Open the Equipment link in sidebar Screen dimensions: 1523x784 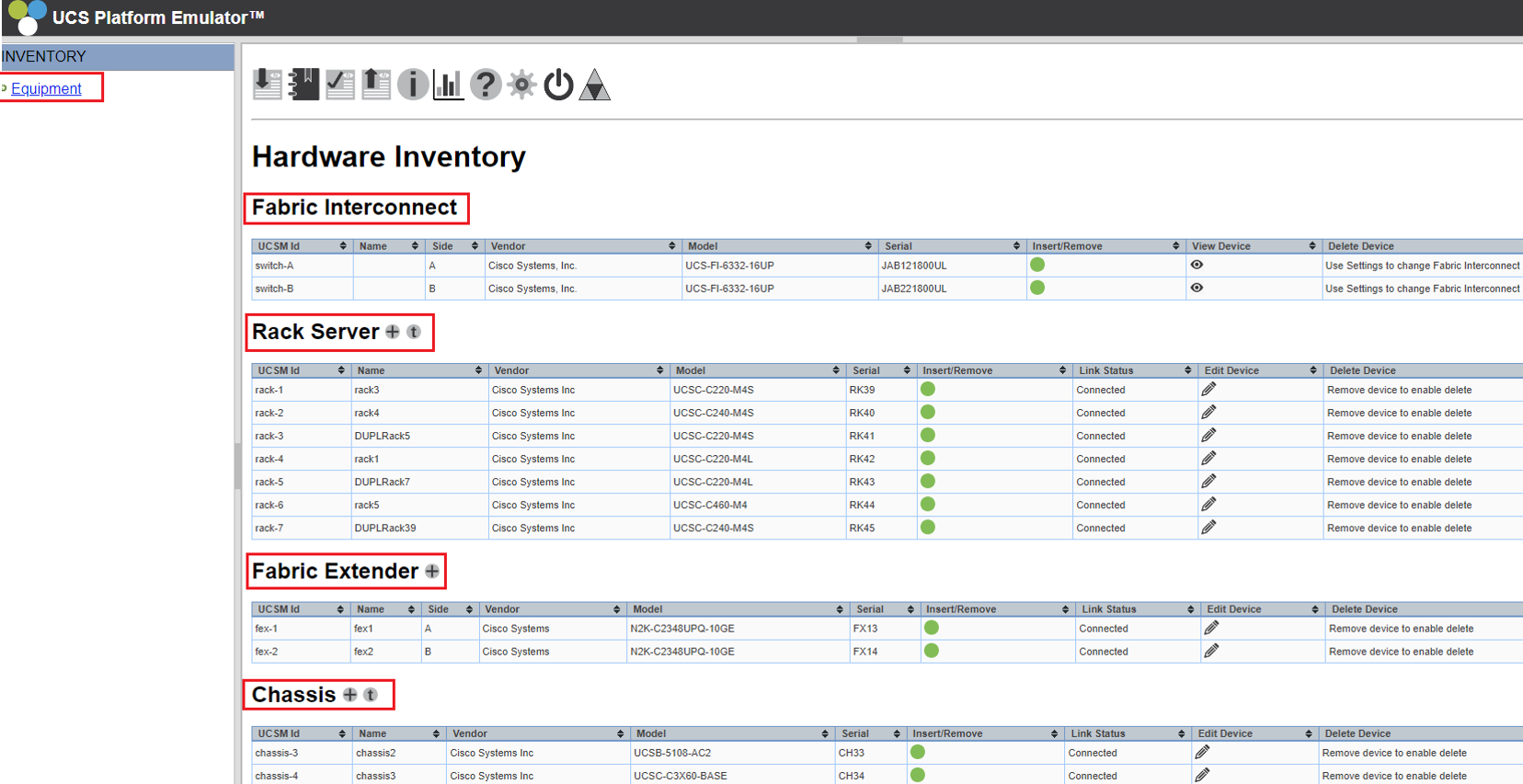point(46,88)
